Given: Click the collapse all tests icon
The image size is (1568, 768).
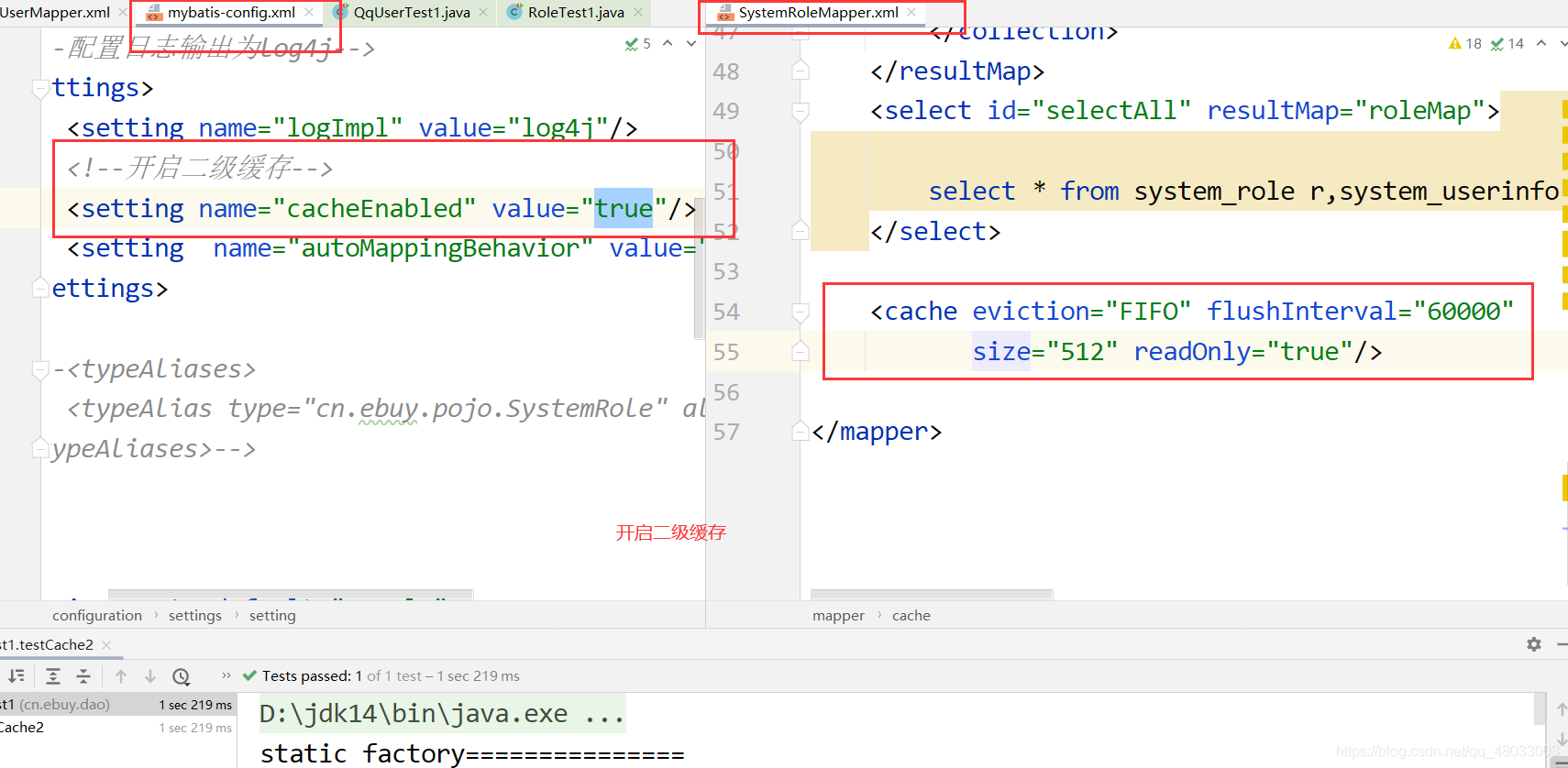Looking at the screenshot, I should pyautogui.click(x=83, y=676).
